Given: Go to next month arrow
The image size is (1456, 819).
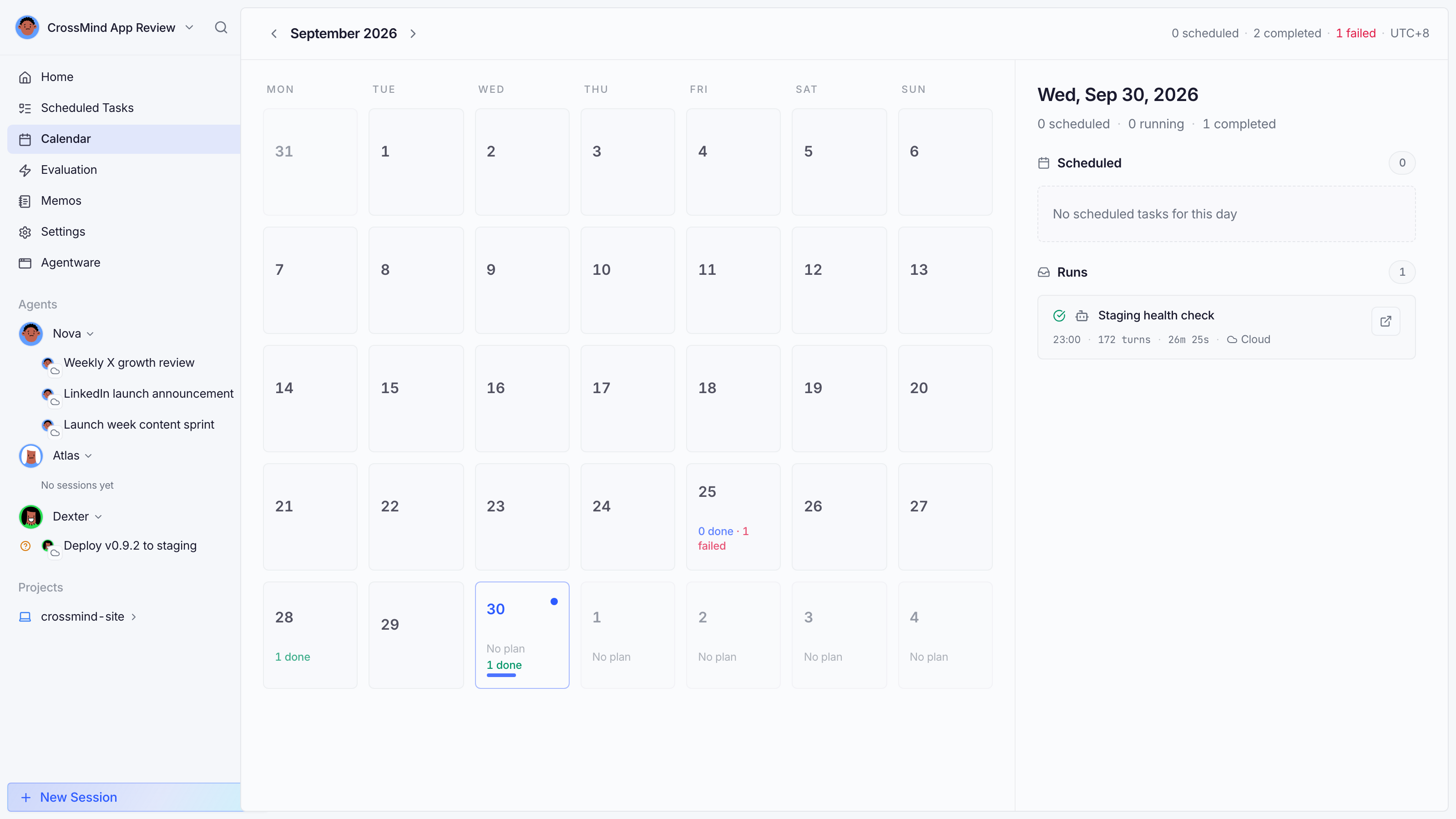Looking at the screenshot, I should (413, 33).
